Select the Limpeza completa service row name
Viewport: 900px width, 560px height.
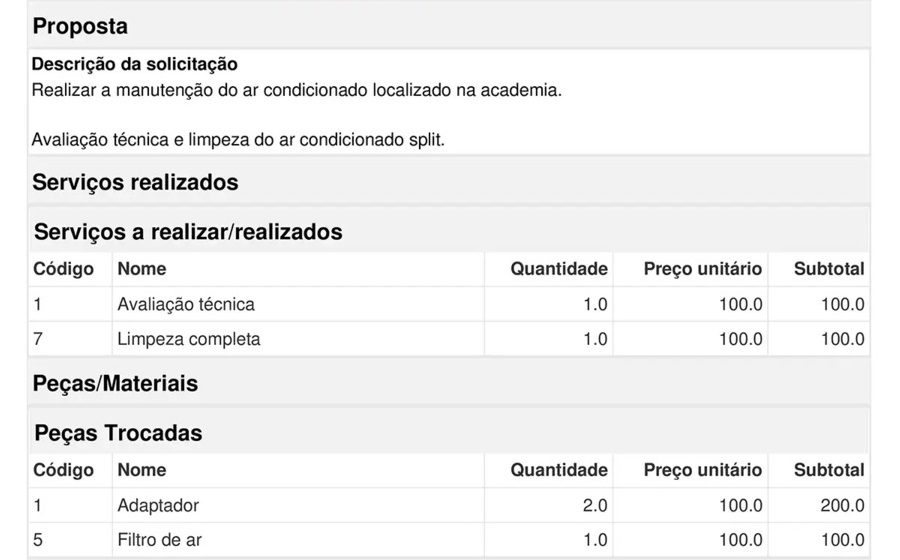189,339
